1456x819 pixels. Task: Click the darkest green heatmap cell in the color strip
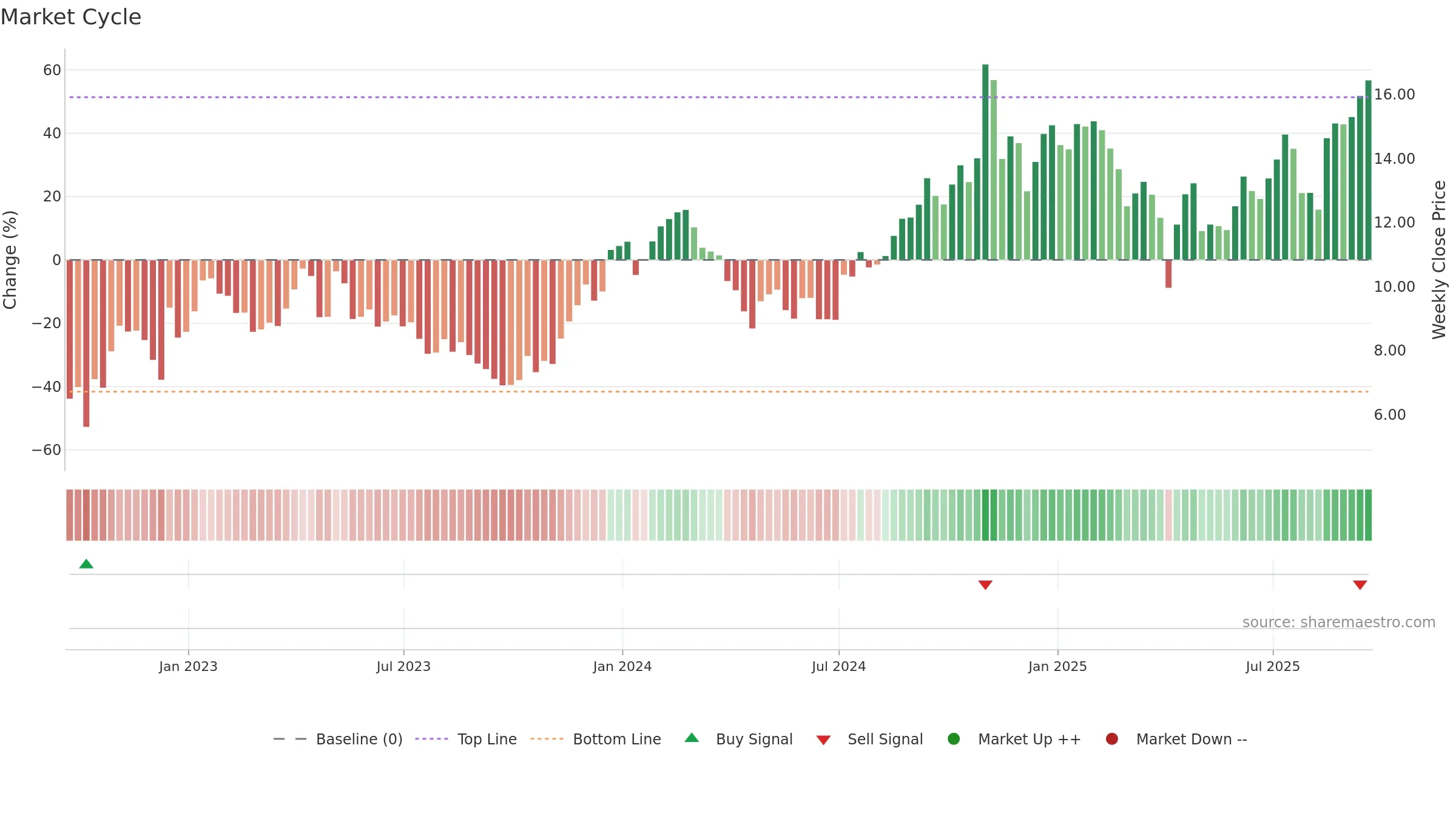point(985,515)
